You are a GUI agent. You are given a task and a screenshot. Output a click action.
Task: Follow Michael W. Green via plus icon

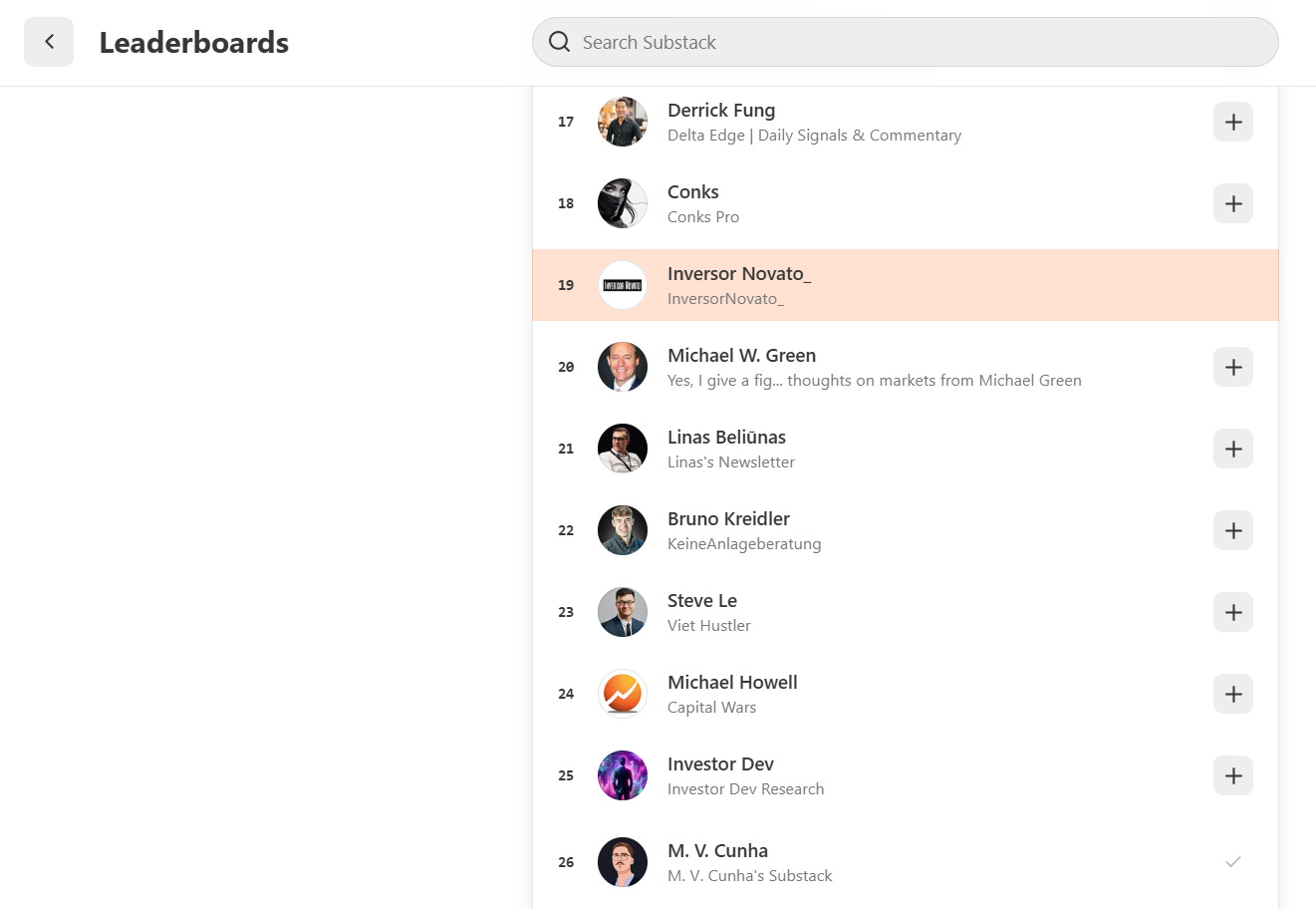(1233, 367)
